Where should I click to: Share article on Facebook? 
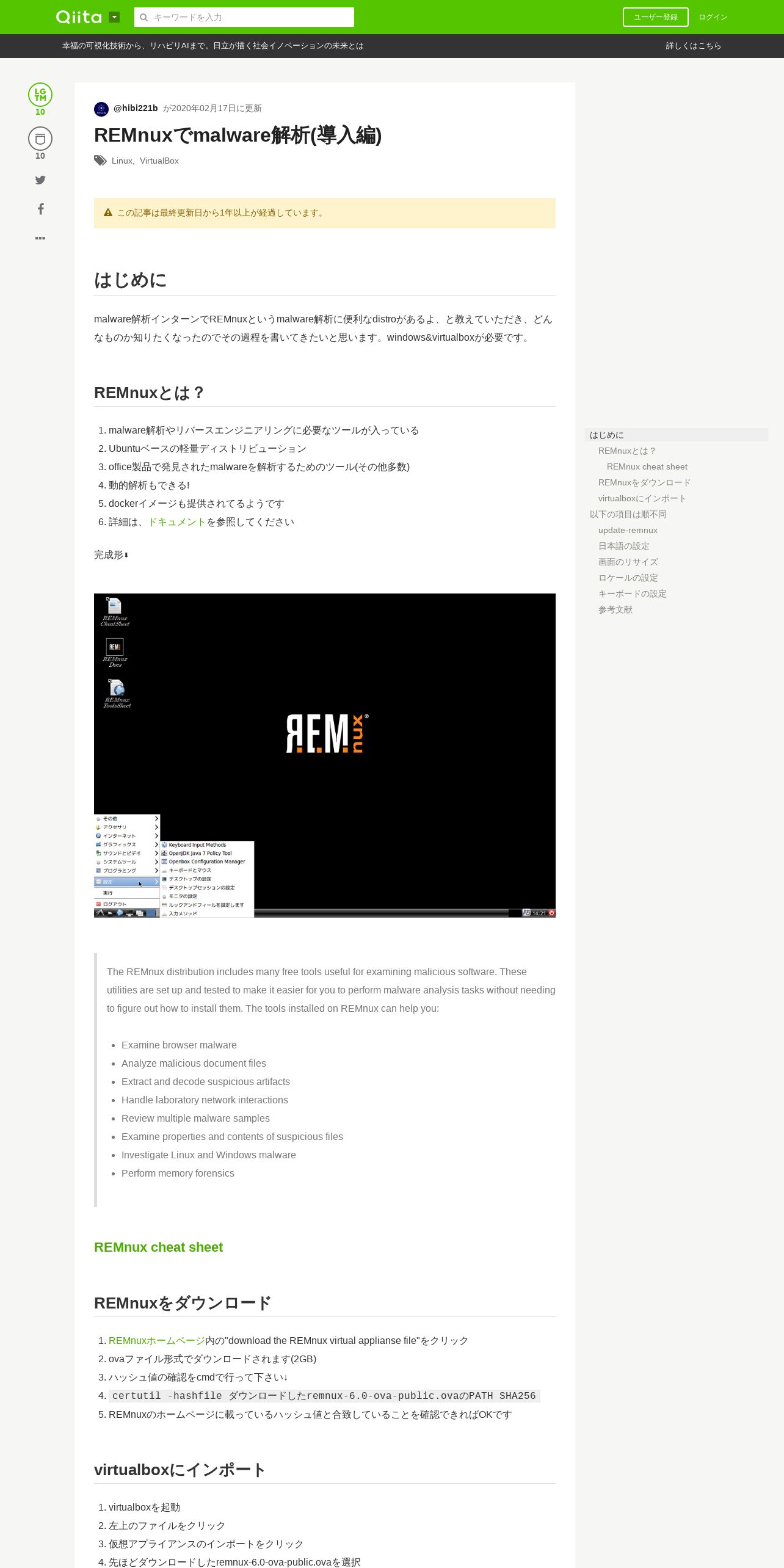40,209
